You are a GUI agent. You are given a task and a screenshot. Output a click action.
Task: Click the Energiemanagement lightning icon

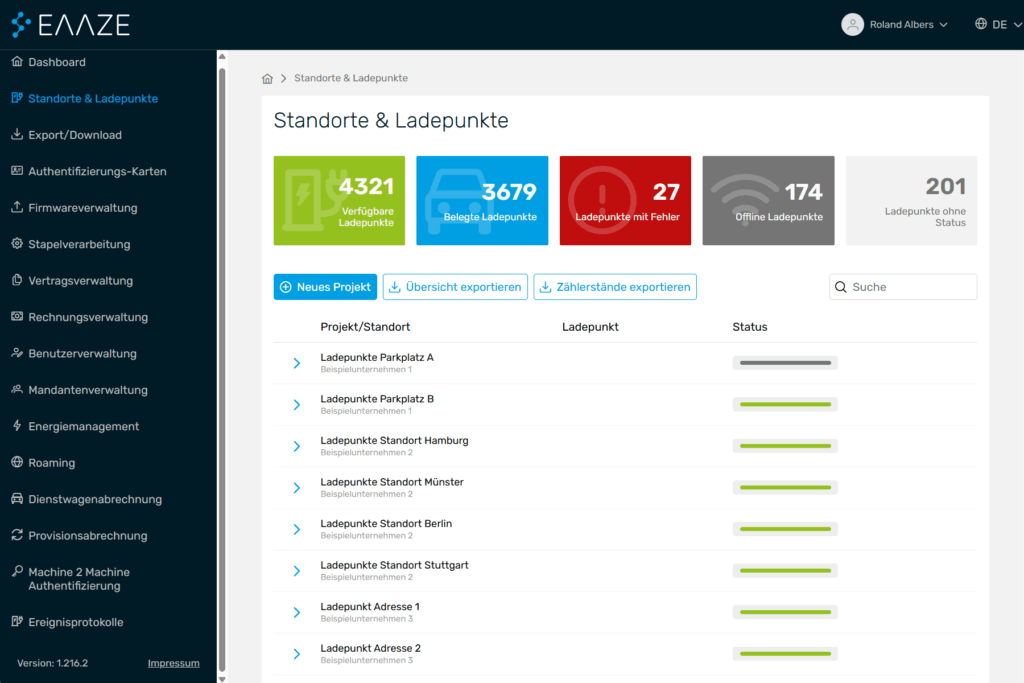[x=17, y=426]
